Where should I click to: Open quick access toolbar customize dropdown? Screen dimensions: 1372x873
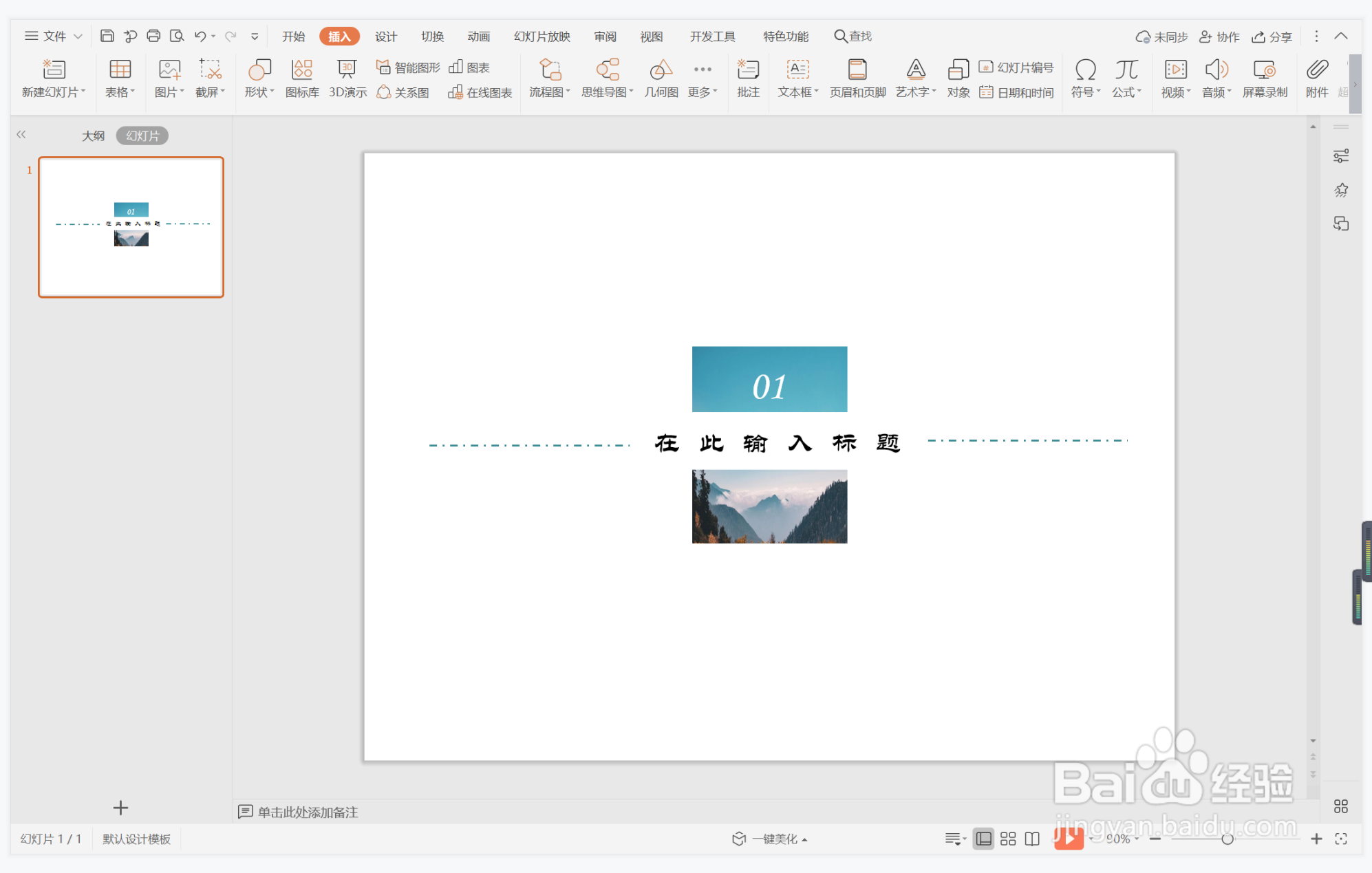pos(255,36)
